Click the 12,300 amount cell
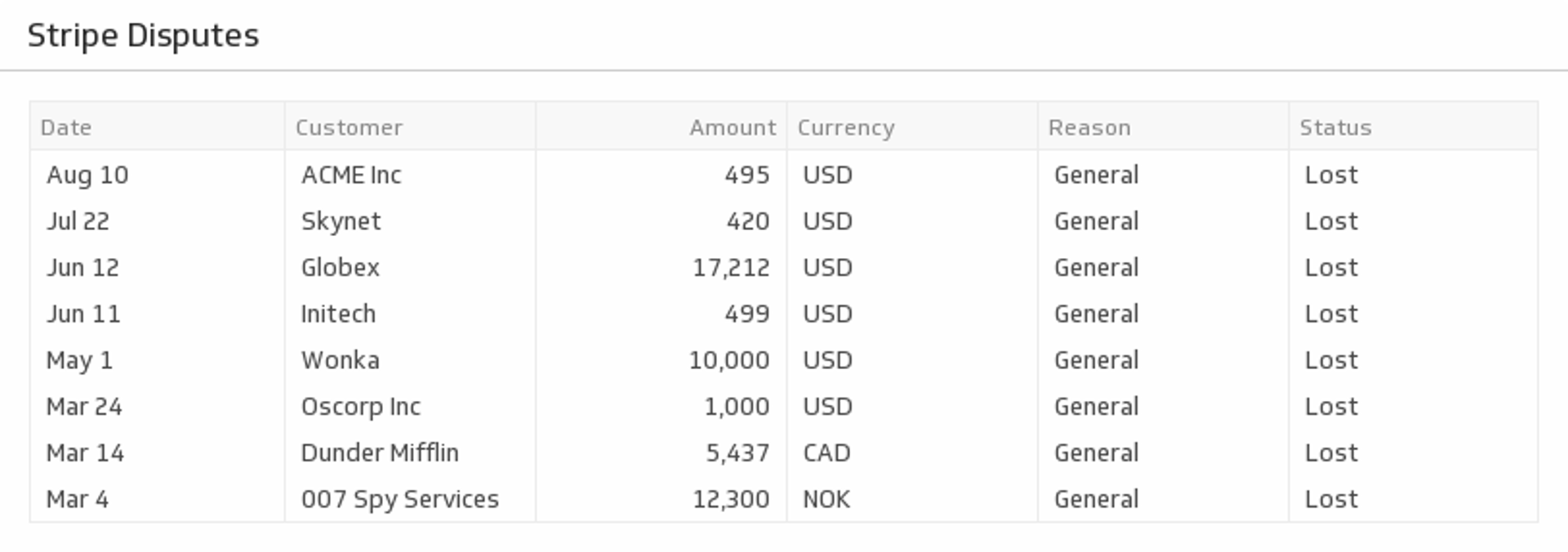Image resolution: width=1568 pixels, height=552 pixels. pos(731,499)
